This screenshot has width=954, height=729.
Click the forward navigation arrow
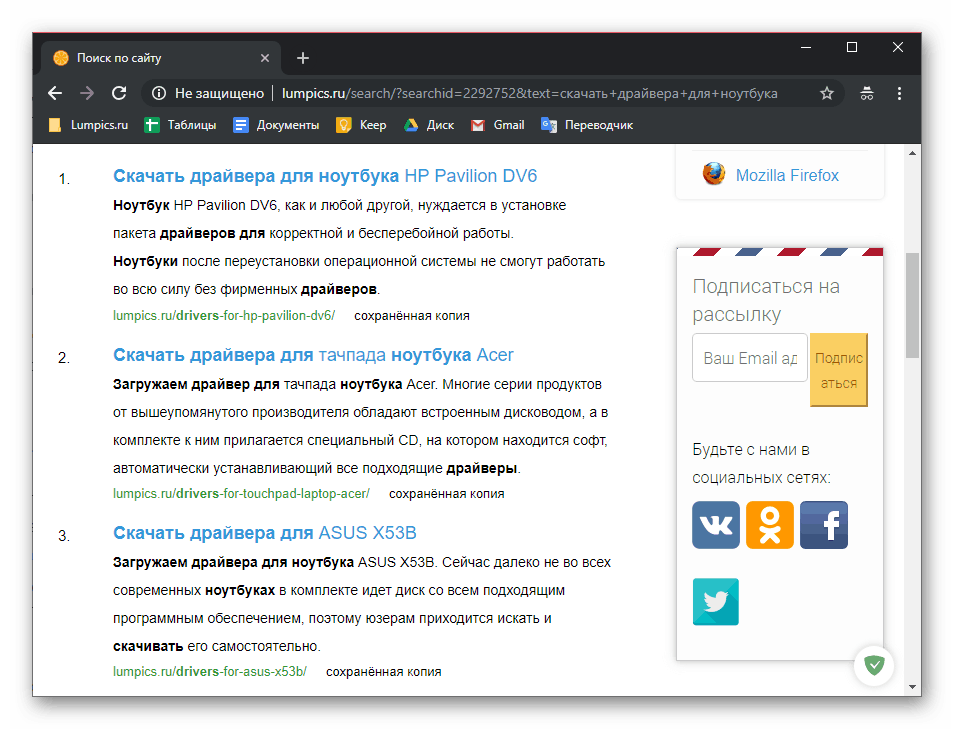click(x=87, y=93)
